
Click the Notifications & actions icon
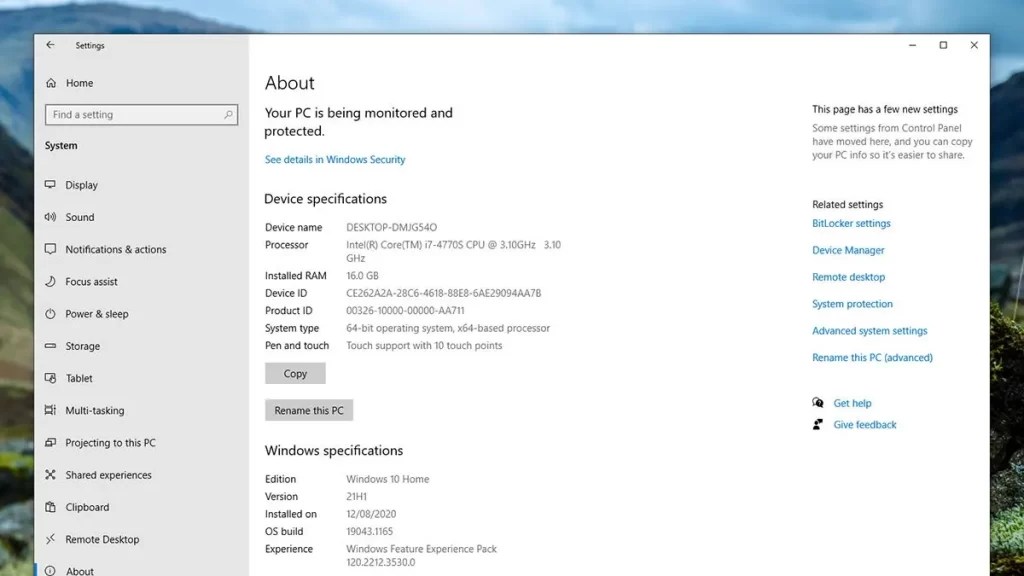pyautogui.click(x=50, y=249)
